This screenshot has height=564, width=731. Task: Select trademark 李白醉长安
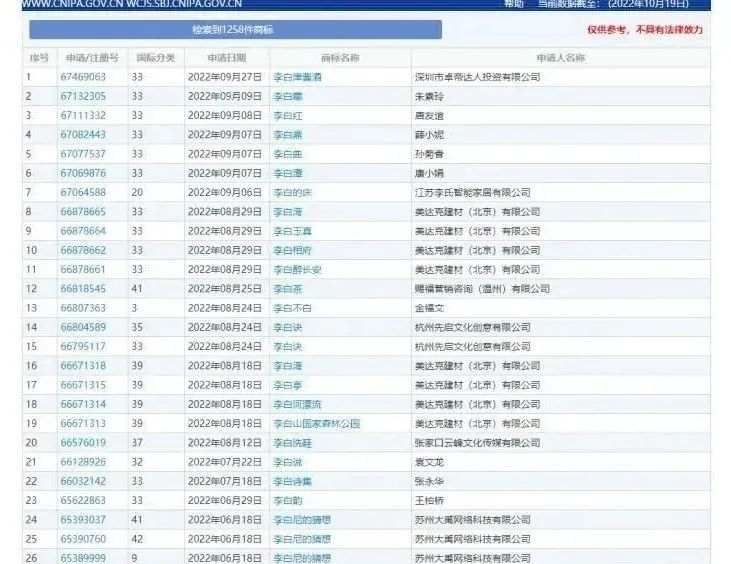(x=297, y=270)
